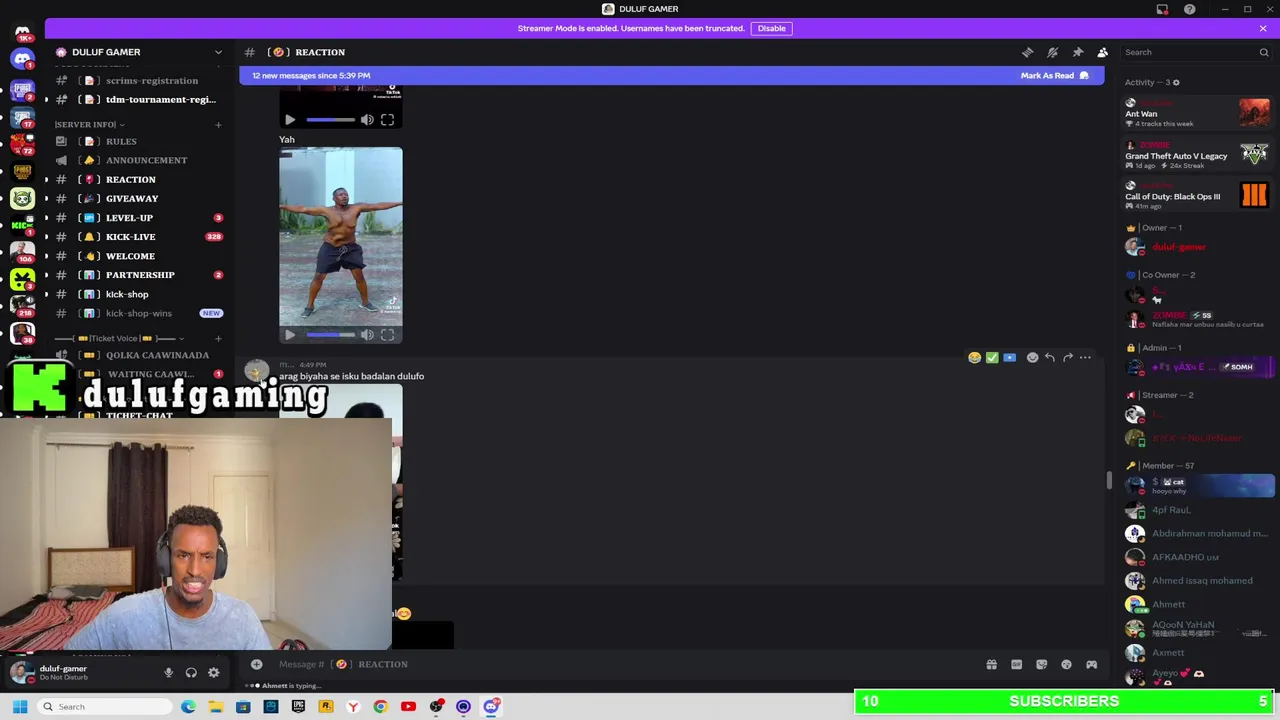The height and width of the screenshot is (720, 1280).
Task: React with green checkmark emoji on the message
Action: tap(992, 357)
